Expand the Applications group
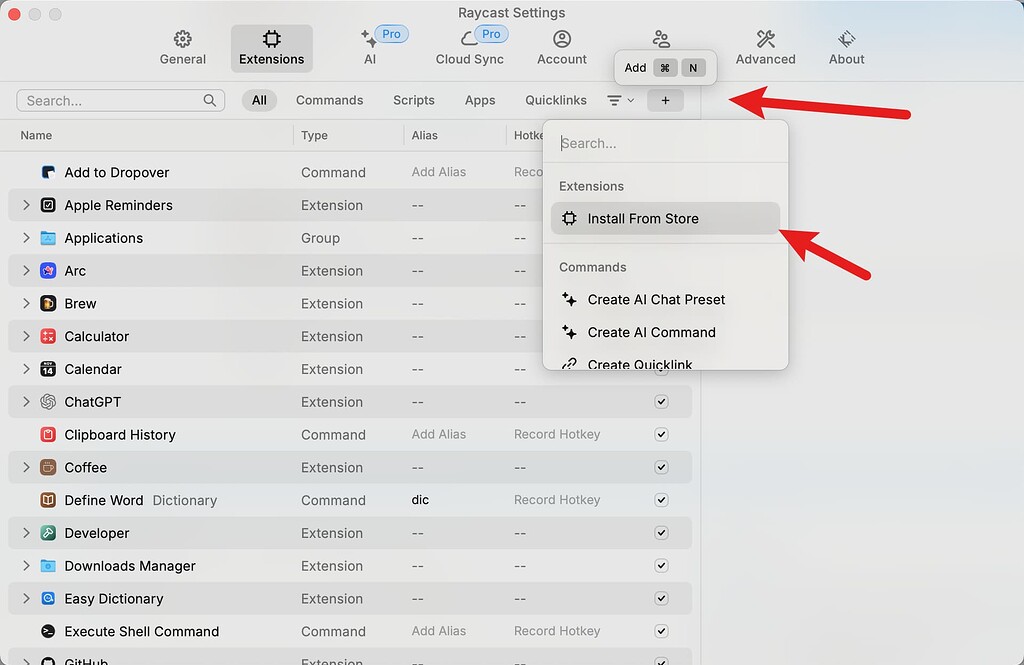 tap(26, 238)
